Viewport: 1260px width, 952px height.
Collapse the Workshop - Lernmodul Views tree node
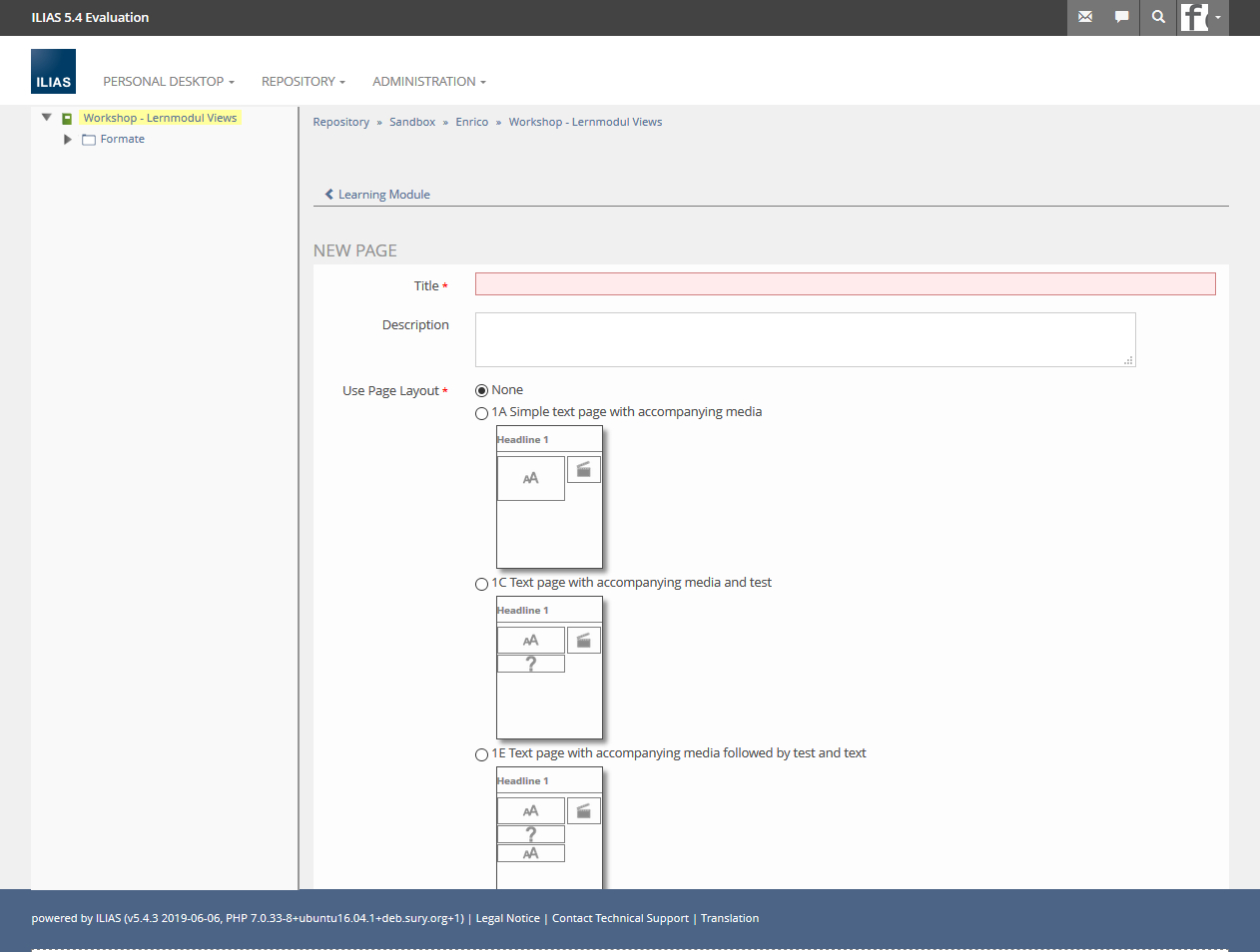[46, 118]
